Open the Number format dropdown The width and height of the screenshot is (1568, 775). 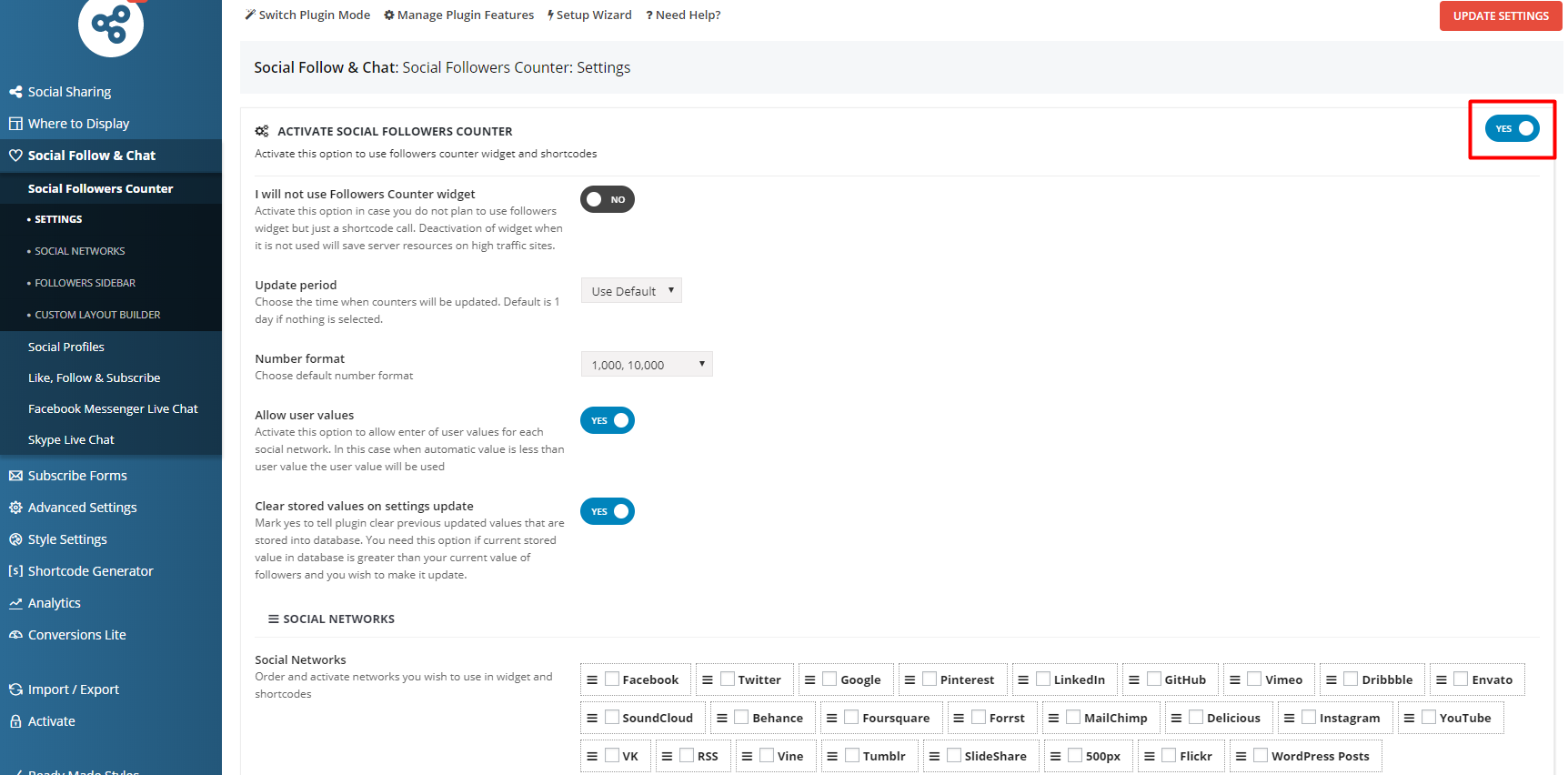click(647, 365)
